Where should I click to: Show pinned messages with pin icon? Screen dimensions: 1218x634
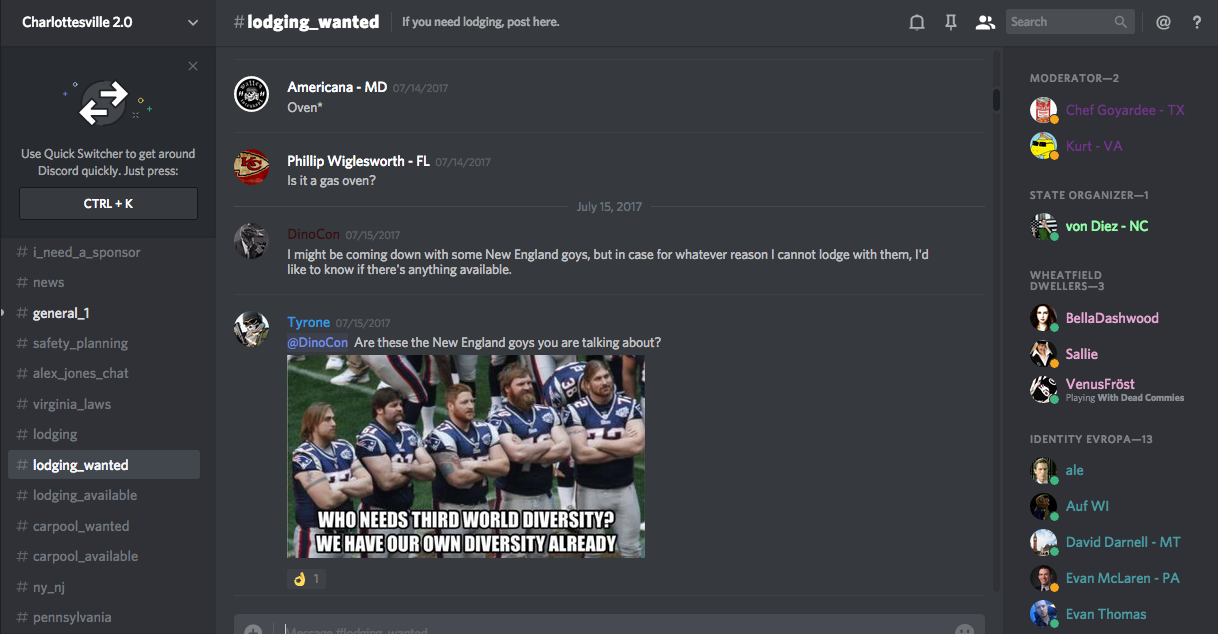click(x=951, y=22)
